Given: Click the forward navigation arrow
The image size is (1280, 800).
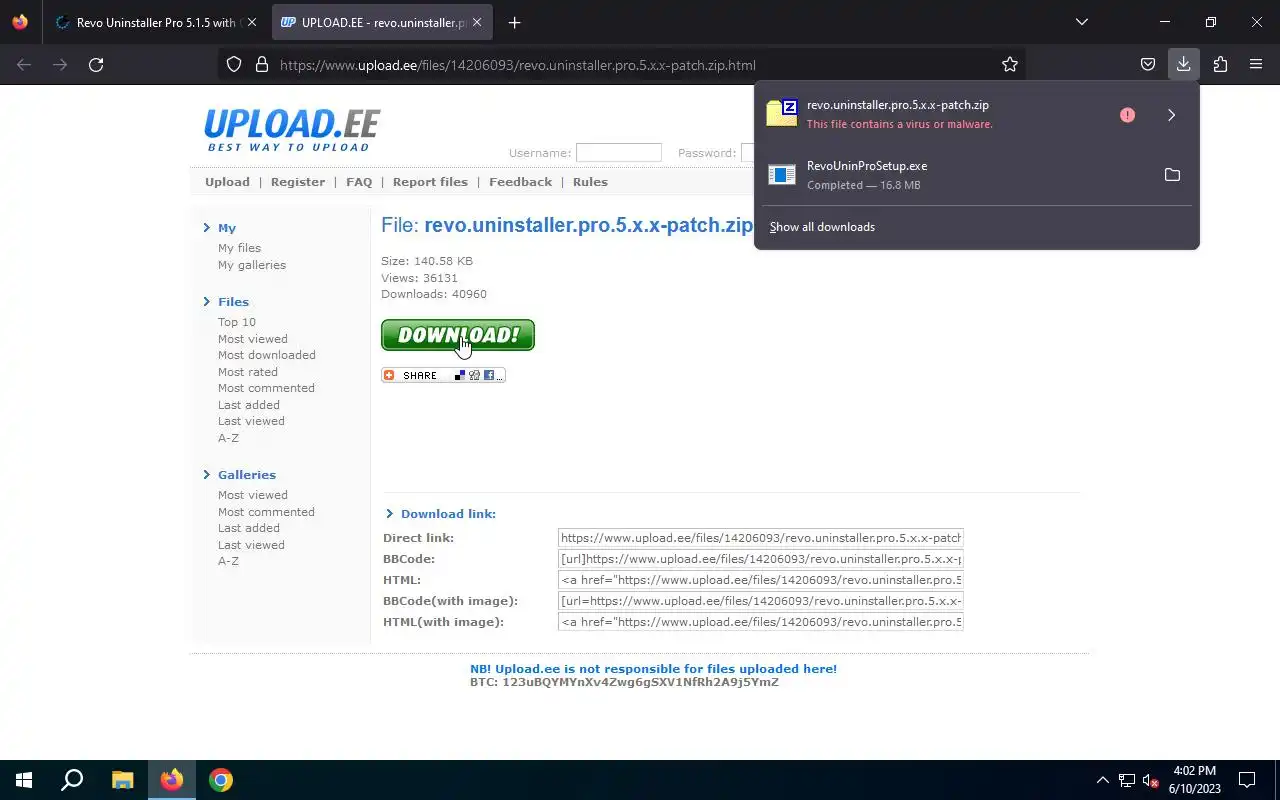Looking at the screenshot, I should [60, 65].
